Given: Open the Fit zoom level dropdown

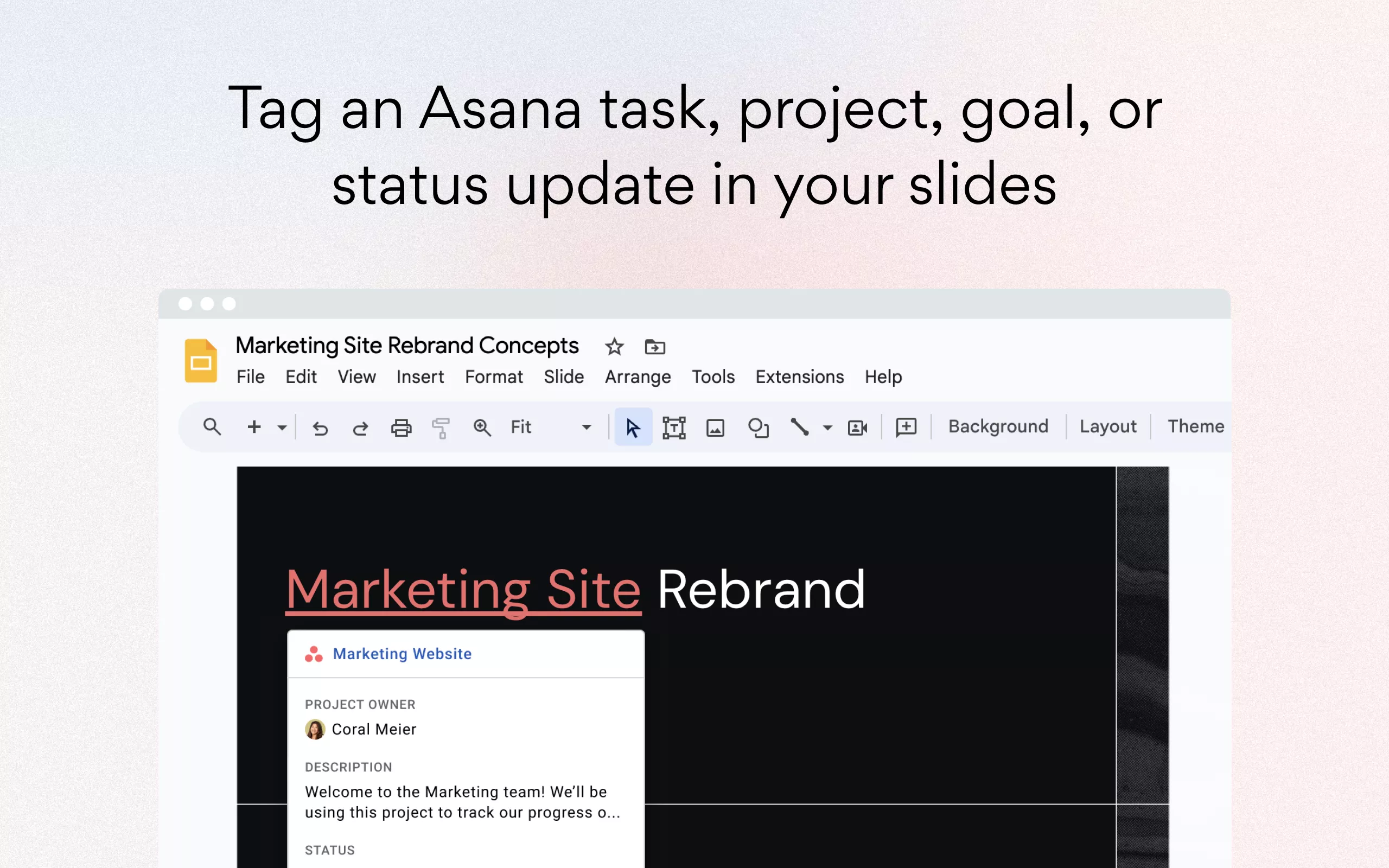Looking at the screenshot, I should point(586,427).
